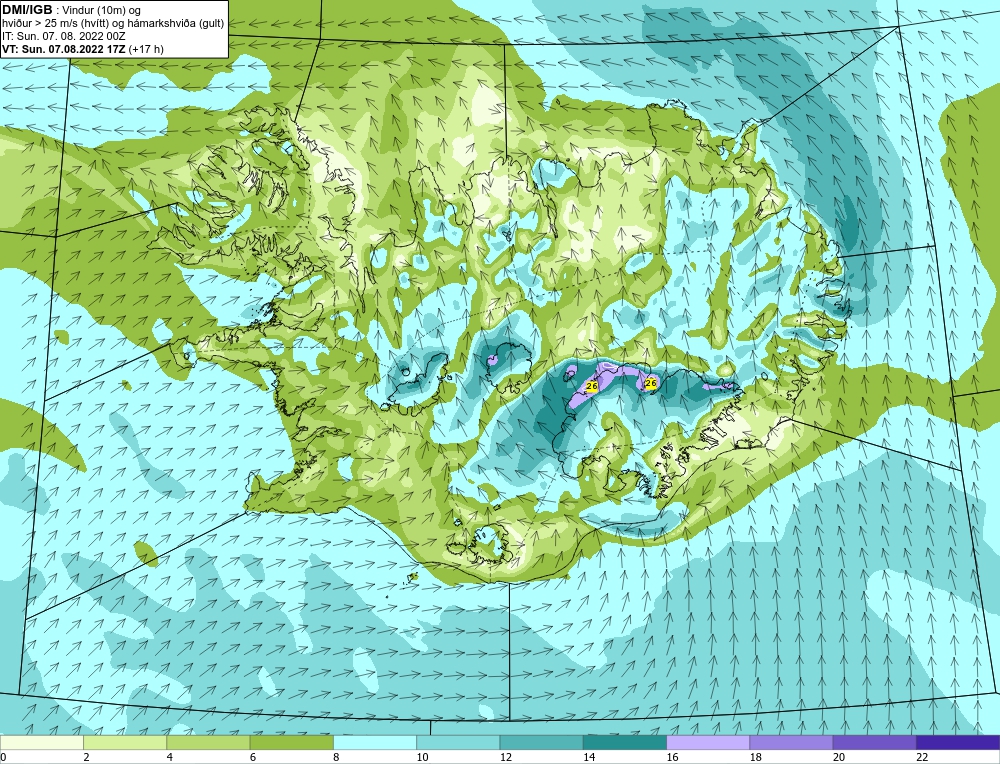1000x764 pixels.
Task: Click the legend label 16
Action: tap(672, 757)
